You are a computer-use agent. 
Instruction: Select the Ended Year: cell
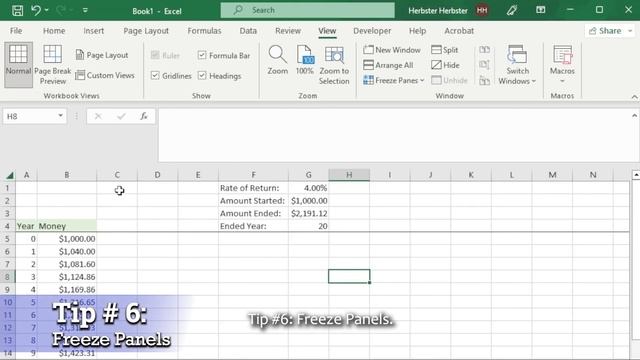(x=253, y=226)
